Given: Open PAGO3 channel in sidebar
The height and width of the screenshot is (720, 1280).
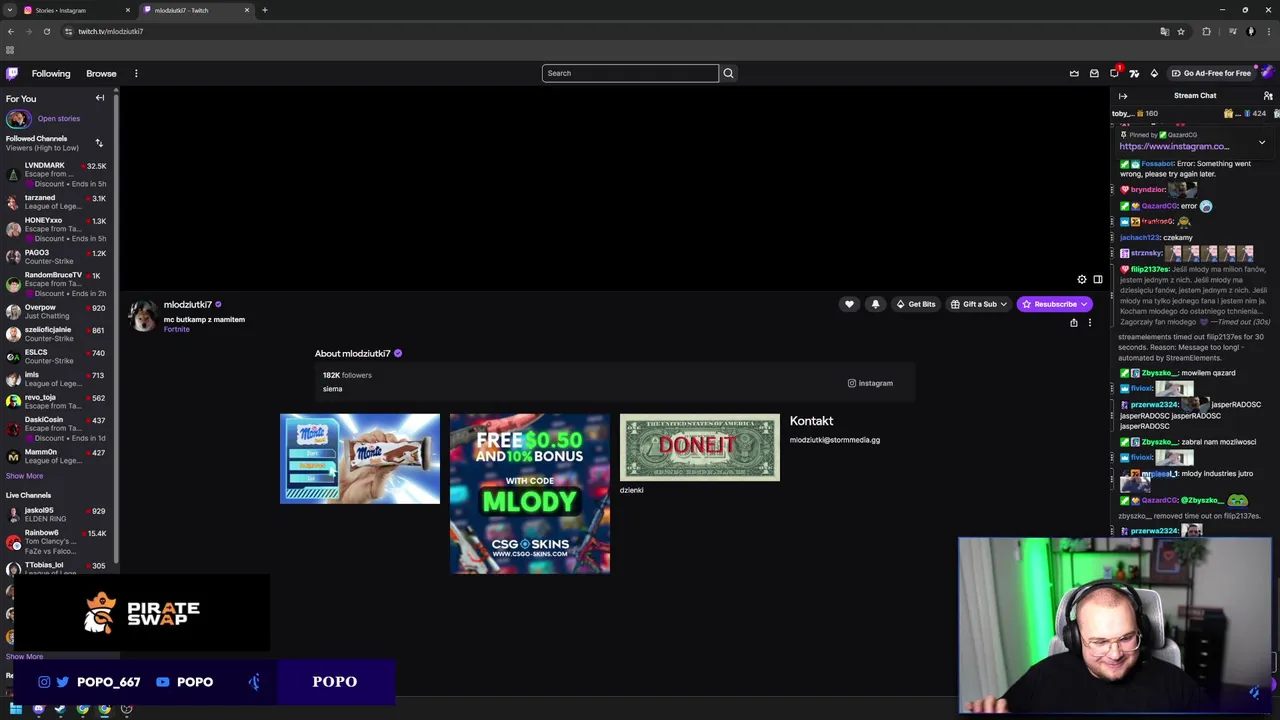Looking at the screenshot, I should point(59,257).
